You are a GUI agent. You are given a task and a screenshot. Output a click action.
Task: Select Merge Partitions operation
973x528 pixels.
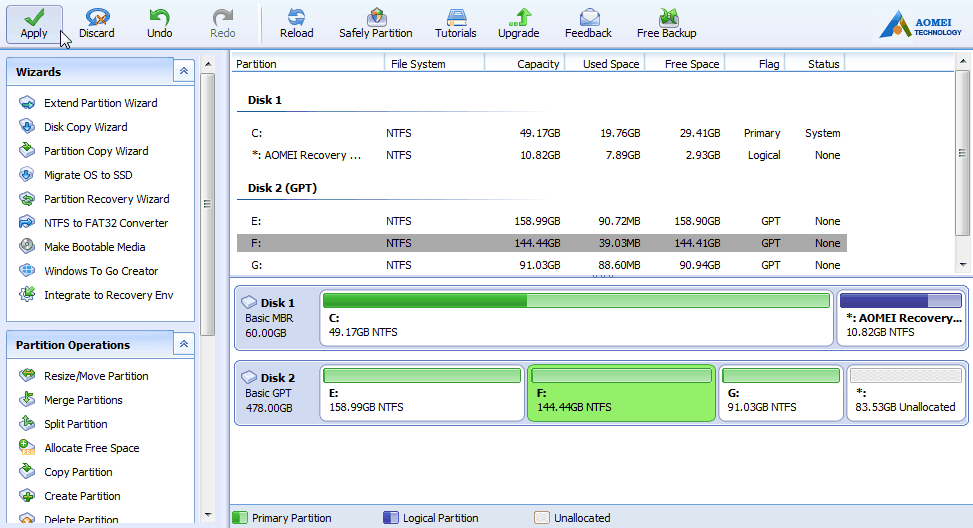pos(83,400)
